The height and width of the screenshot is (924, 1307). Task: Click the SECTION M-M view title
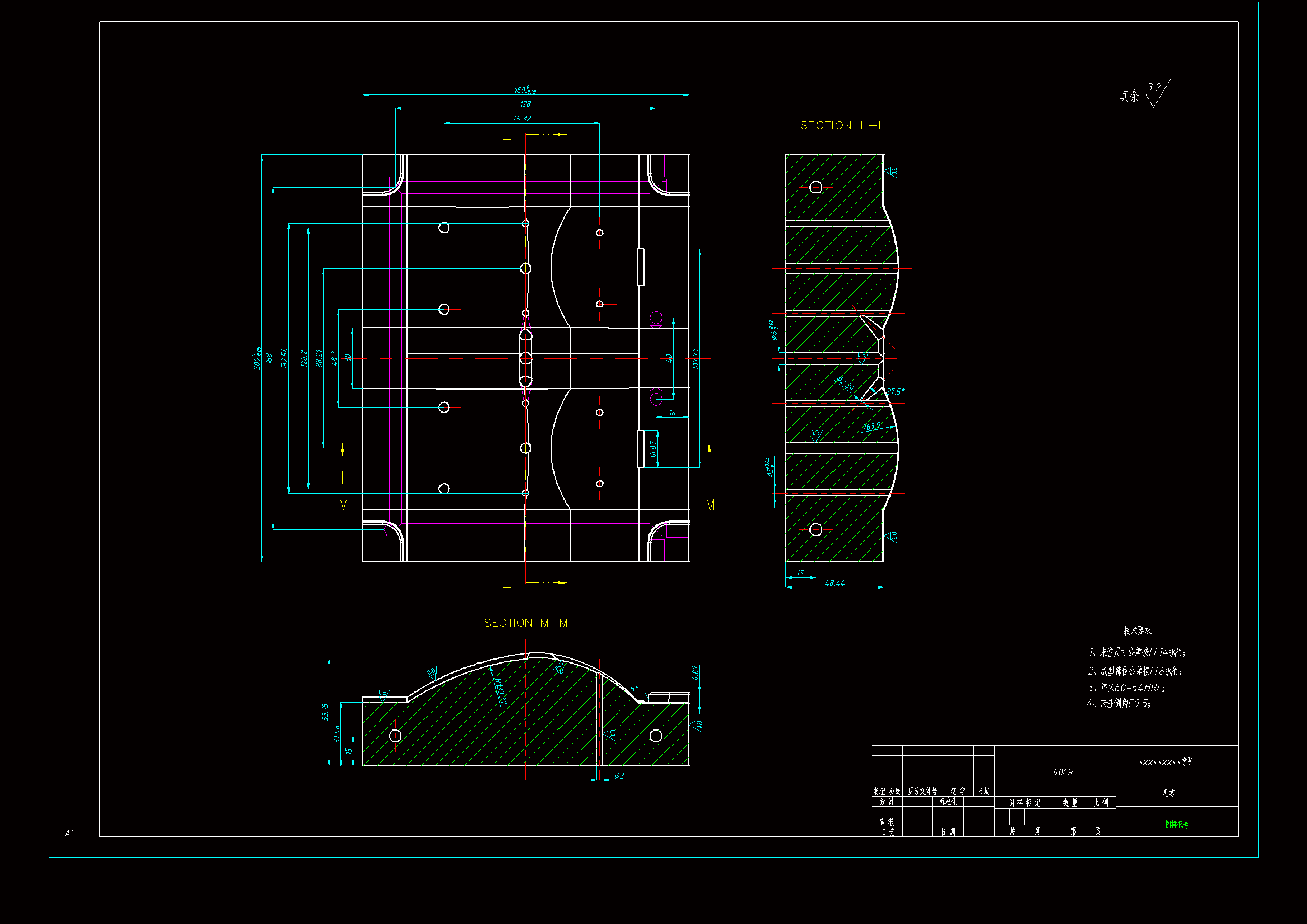coord(525,623)
